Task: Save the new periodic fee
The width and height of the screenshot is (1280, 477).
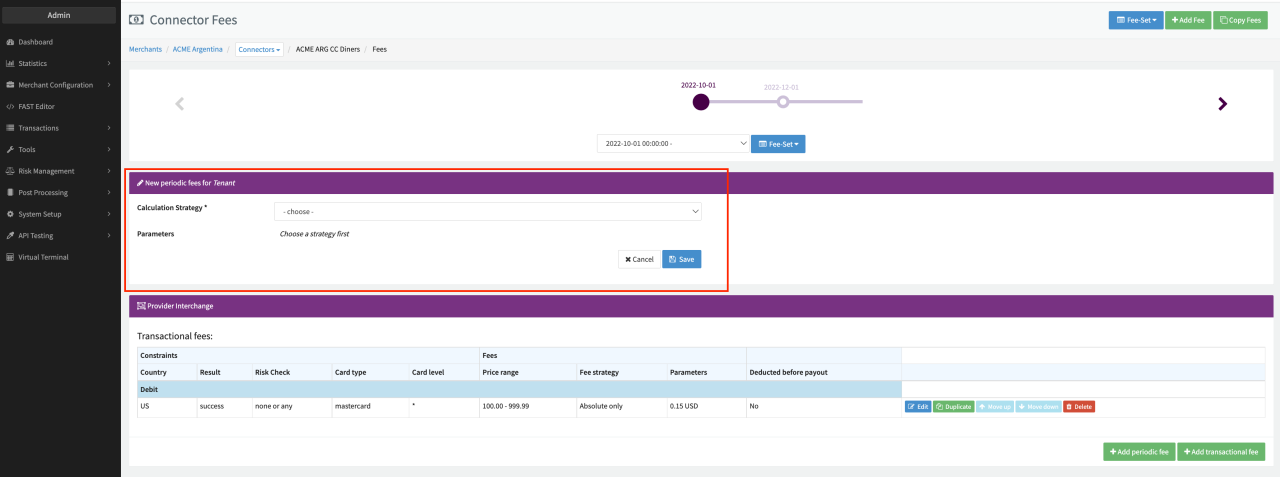Action: 681,259
